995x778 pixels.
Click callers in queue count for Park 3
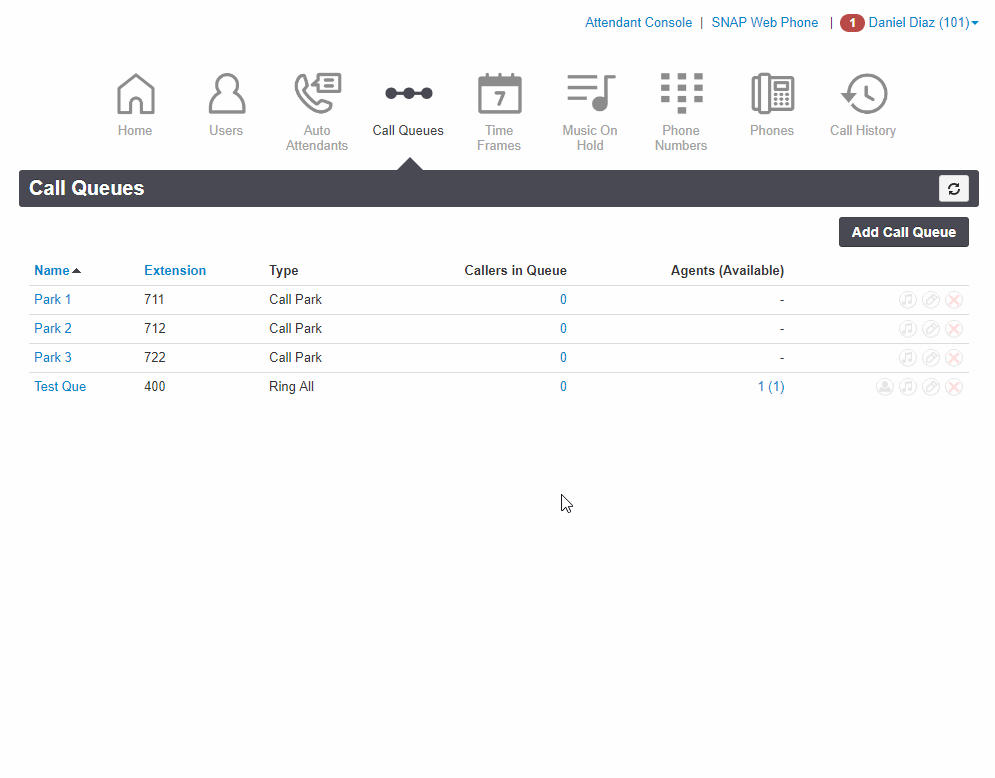(x=563, y=358)
